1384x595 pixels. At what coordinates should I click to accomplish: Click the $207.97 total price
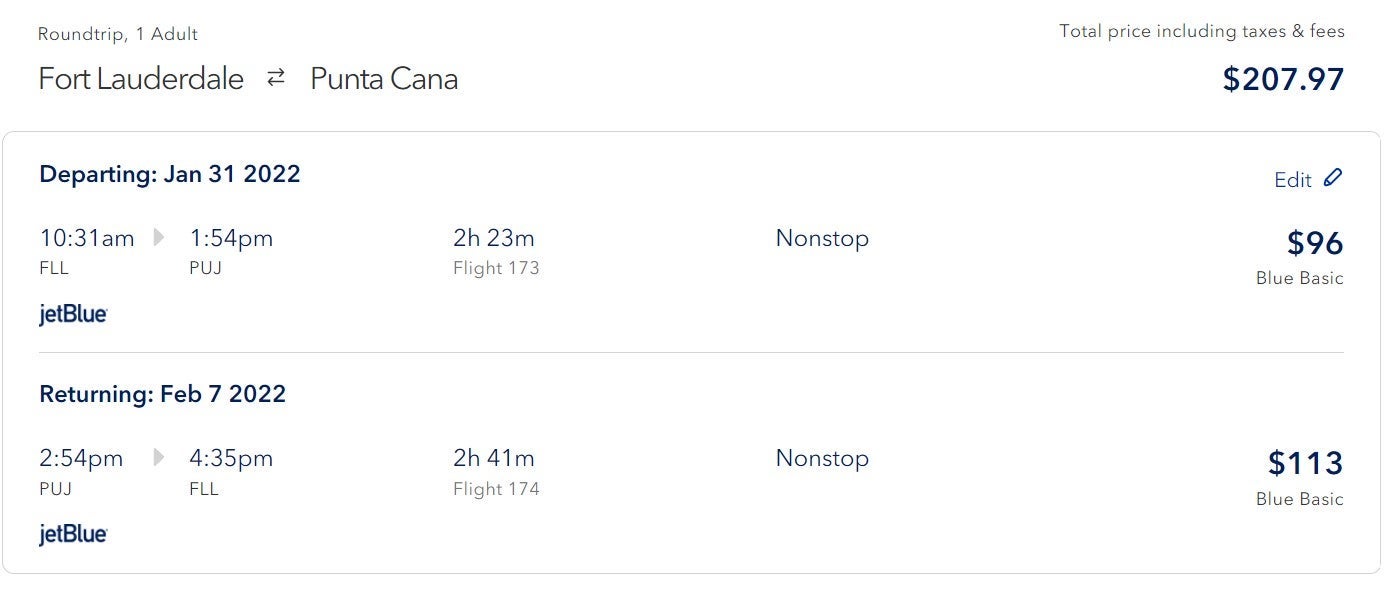point(1283,79)
